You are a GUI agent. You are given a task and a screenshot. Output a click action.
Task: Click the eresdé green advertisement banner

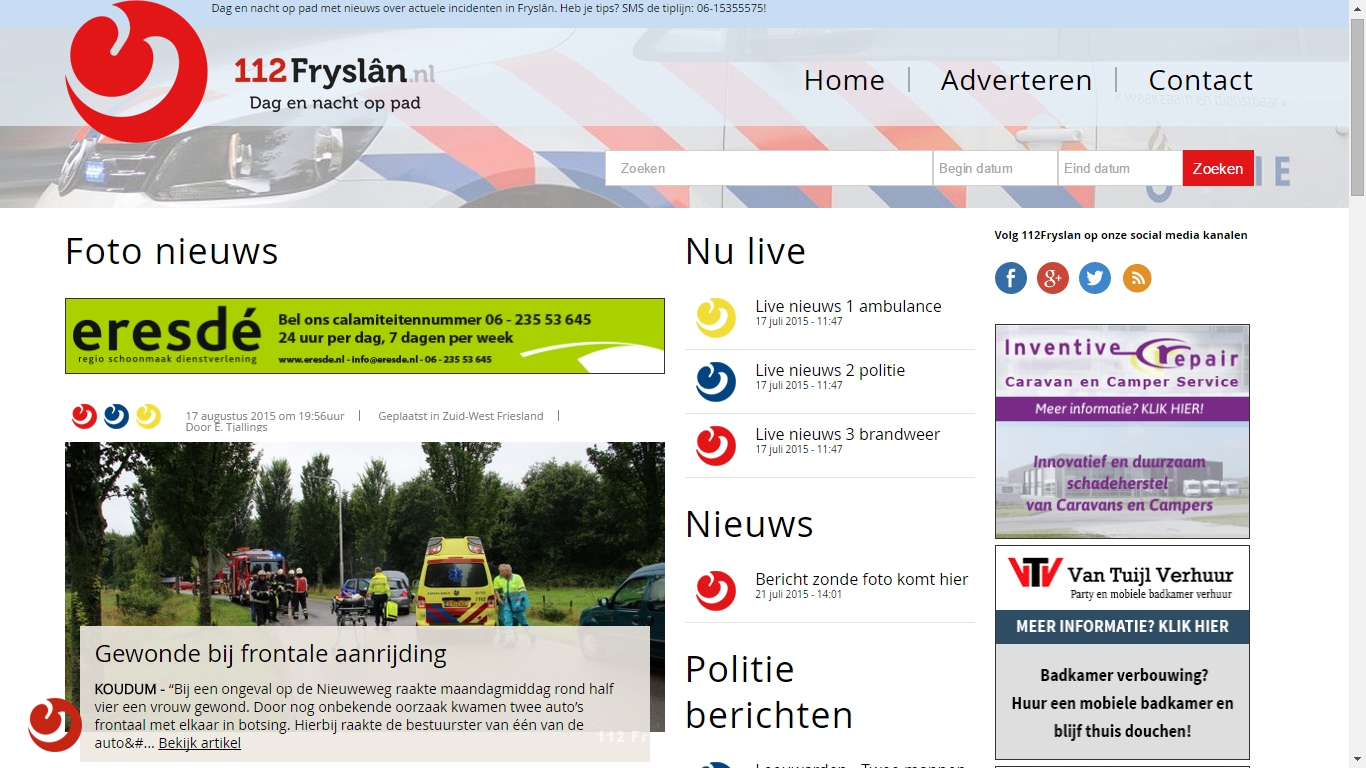(x=365, y=336)
